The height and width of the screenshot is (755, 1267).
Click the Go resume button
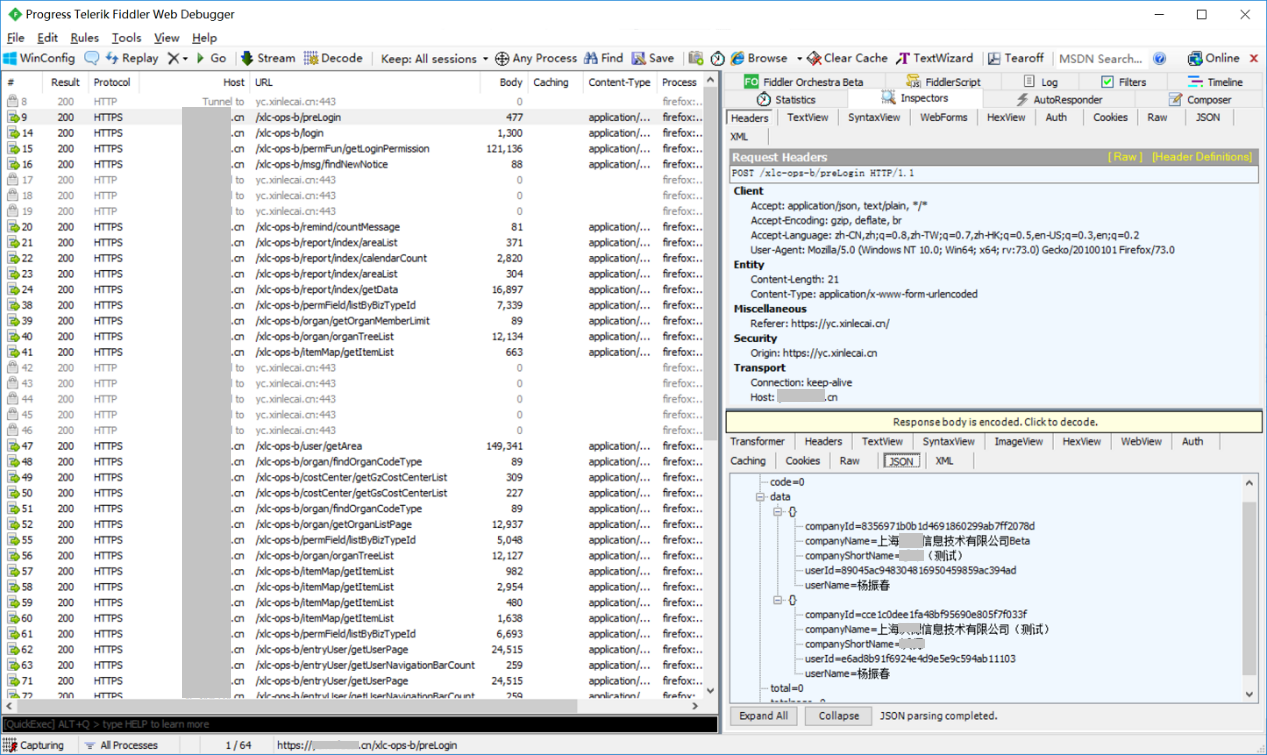click(211, 58)
